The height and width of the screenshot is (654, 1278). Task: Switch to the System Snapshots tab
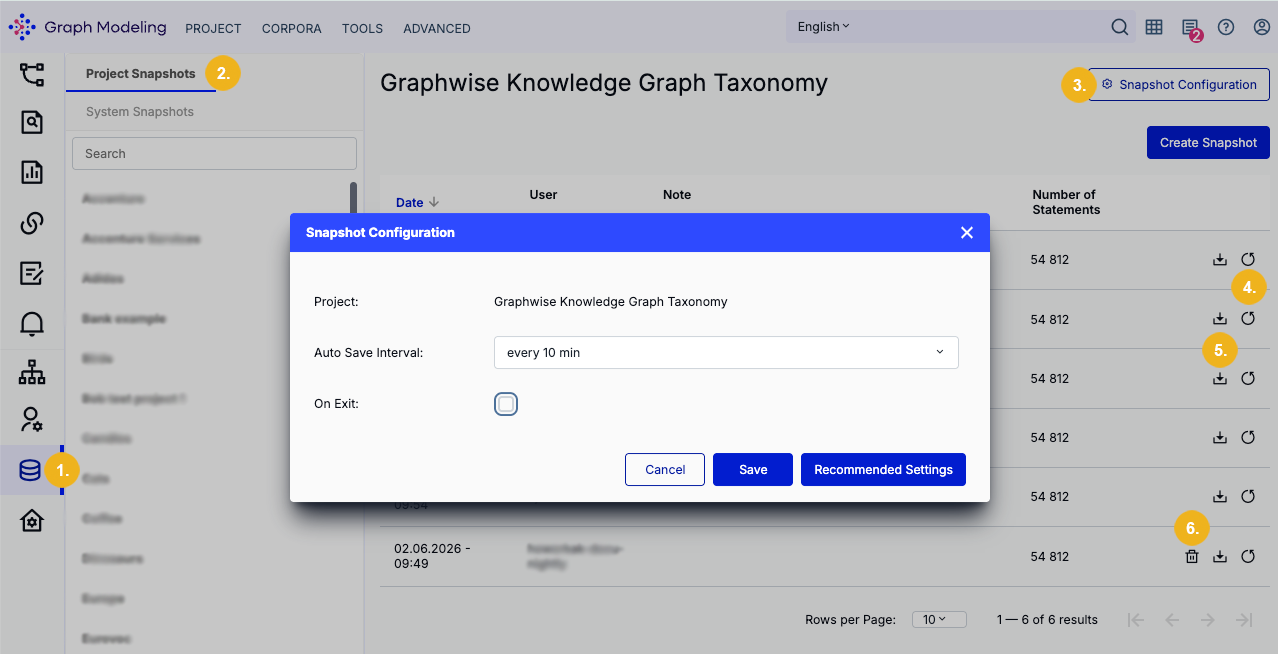(140, 112)
